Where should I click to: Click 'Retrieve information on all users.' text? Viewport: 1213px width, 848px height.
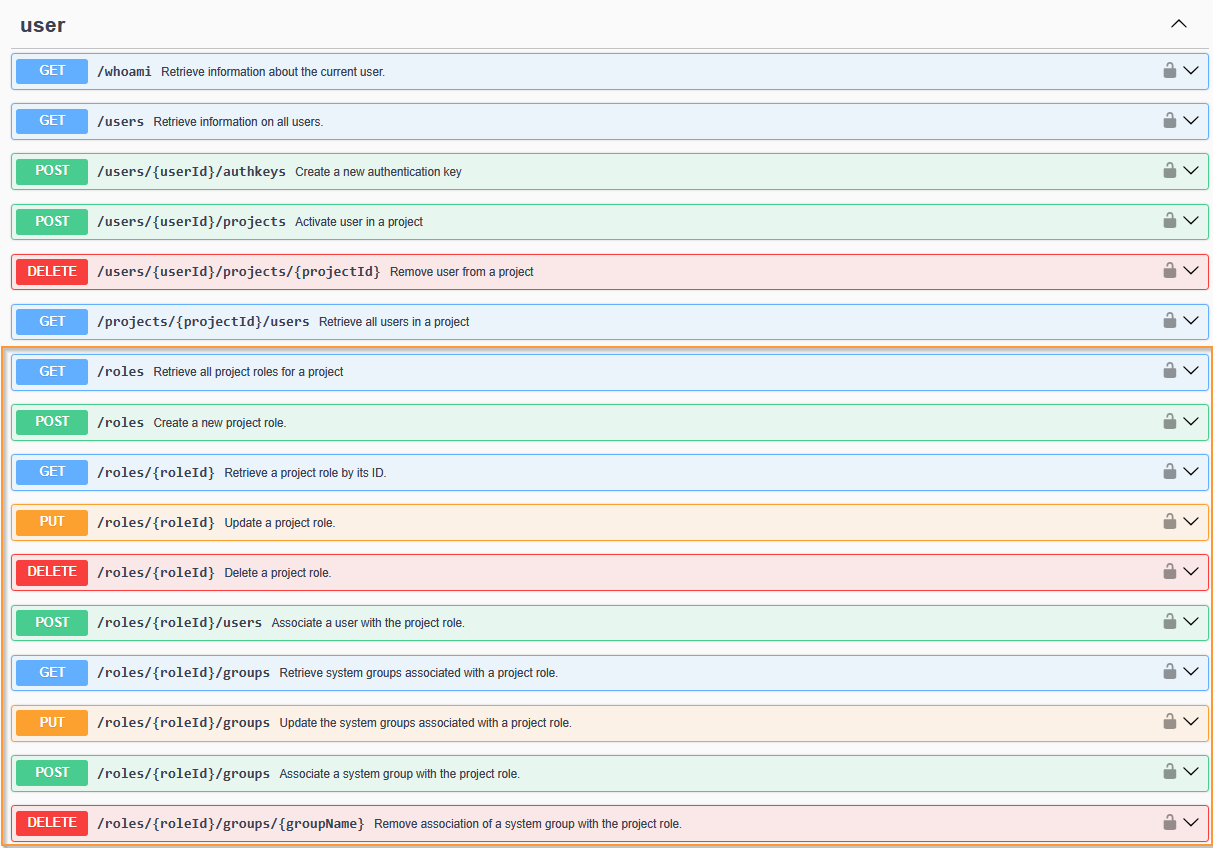(238, 122)
